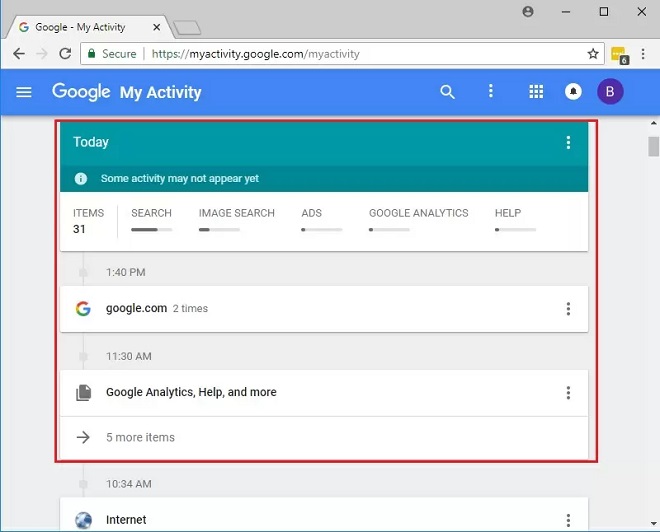The image size is (660, 532).
Task: Open options for Google Analytics, Help entry
Action: coord(568,393)
